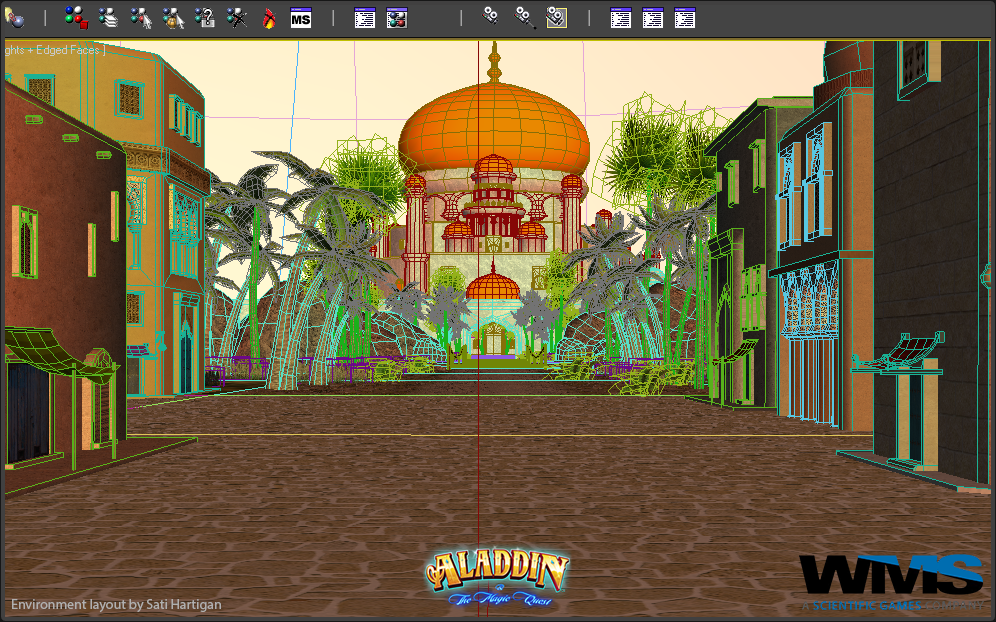Toggle the highlighted camera icon with yellow border
Image resolution: width=996 pixels, height=622 pixels.
click(556, 18)
